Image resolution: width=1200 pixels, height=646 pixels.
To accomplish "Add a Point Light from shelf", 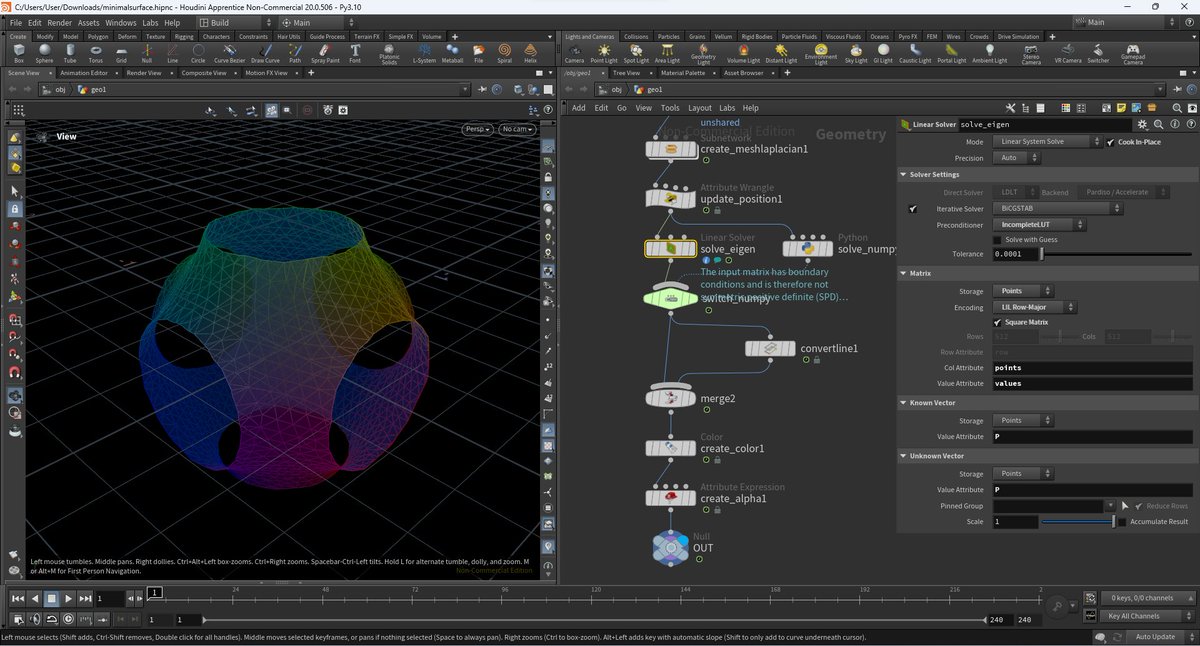I will click(604, 53).
